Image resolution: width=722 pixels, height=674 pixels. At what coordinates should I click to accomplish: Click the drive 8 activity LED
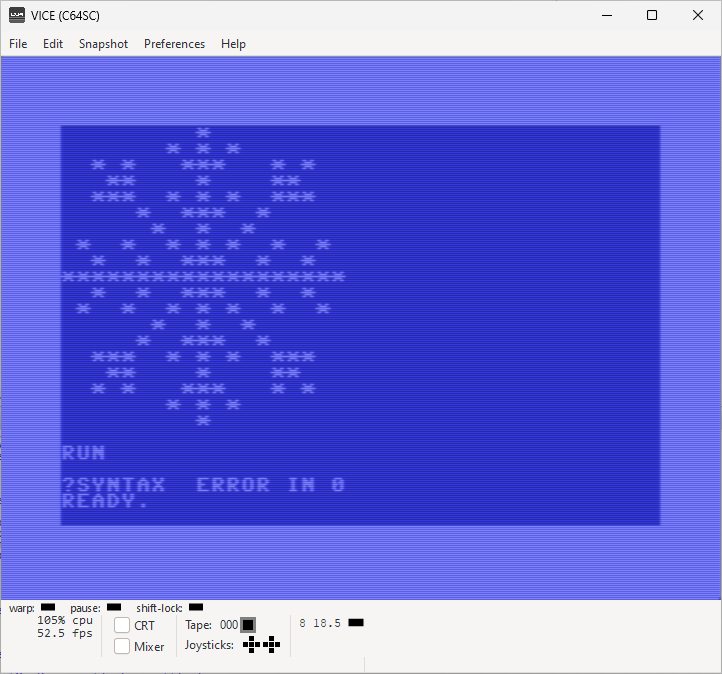355,623
